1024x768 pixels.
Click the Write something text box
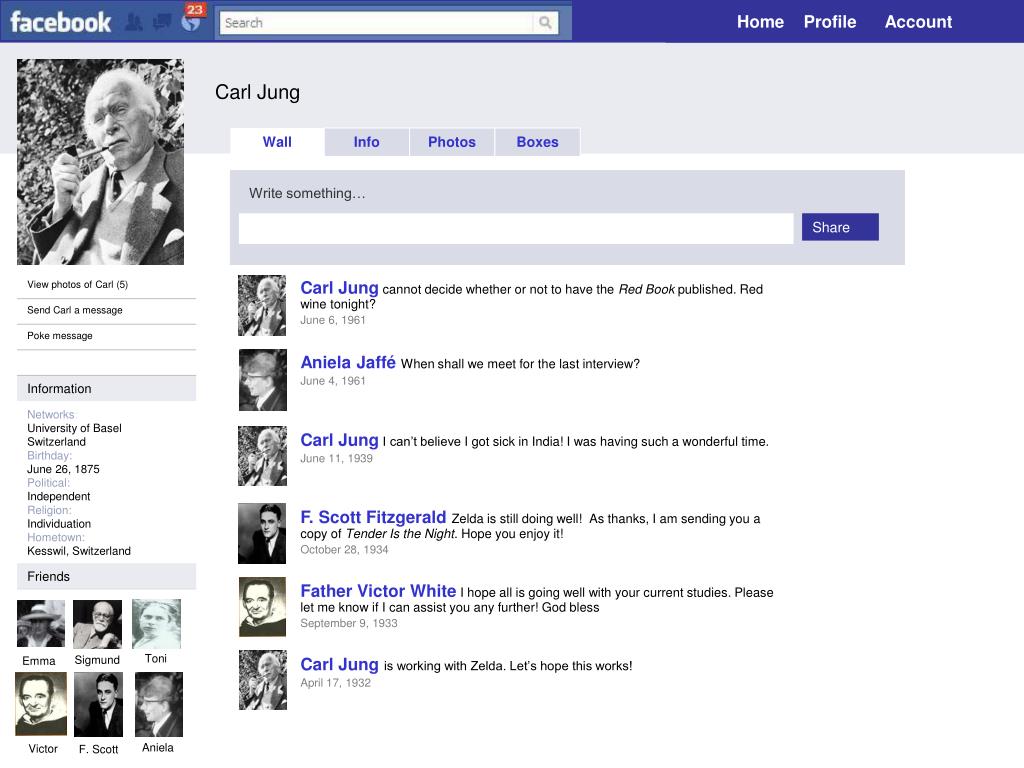pyautogui.click(x=516, y=229)
